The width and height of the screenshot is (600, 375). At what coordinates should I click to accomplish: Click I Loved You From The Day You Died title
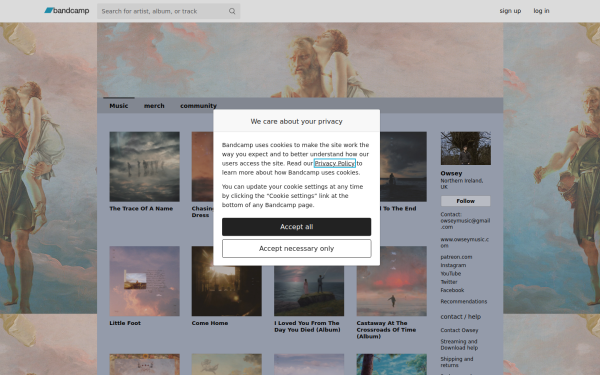pos(307,326)
